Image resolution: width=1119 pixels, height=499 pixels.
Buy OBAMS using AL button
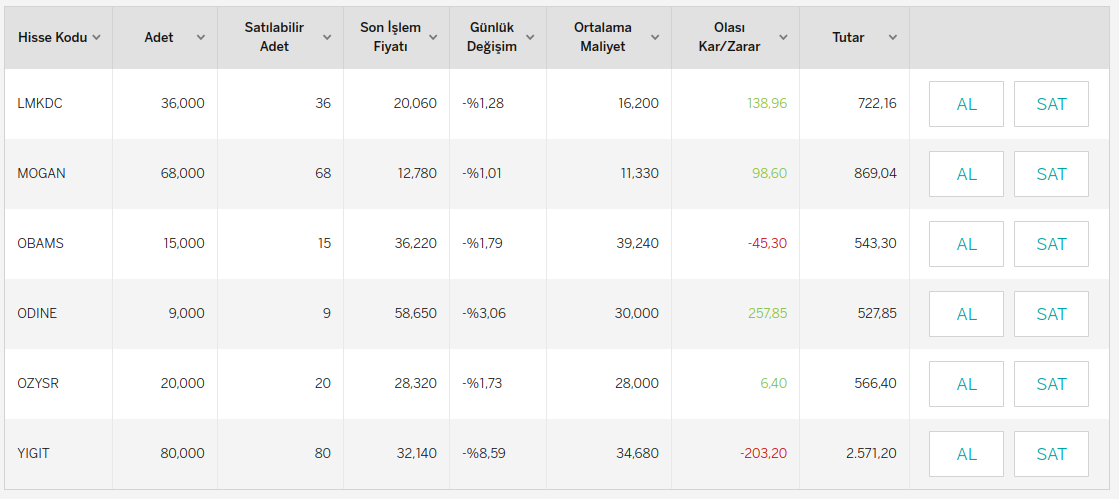click(966, 244)
